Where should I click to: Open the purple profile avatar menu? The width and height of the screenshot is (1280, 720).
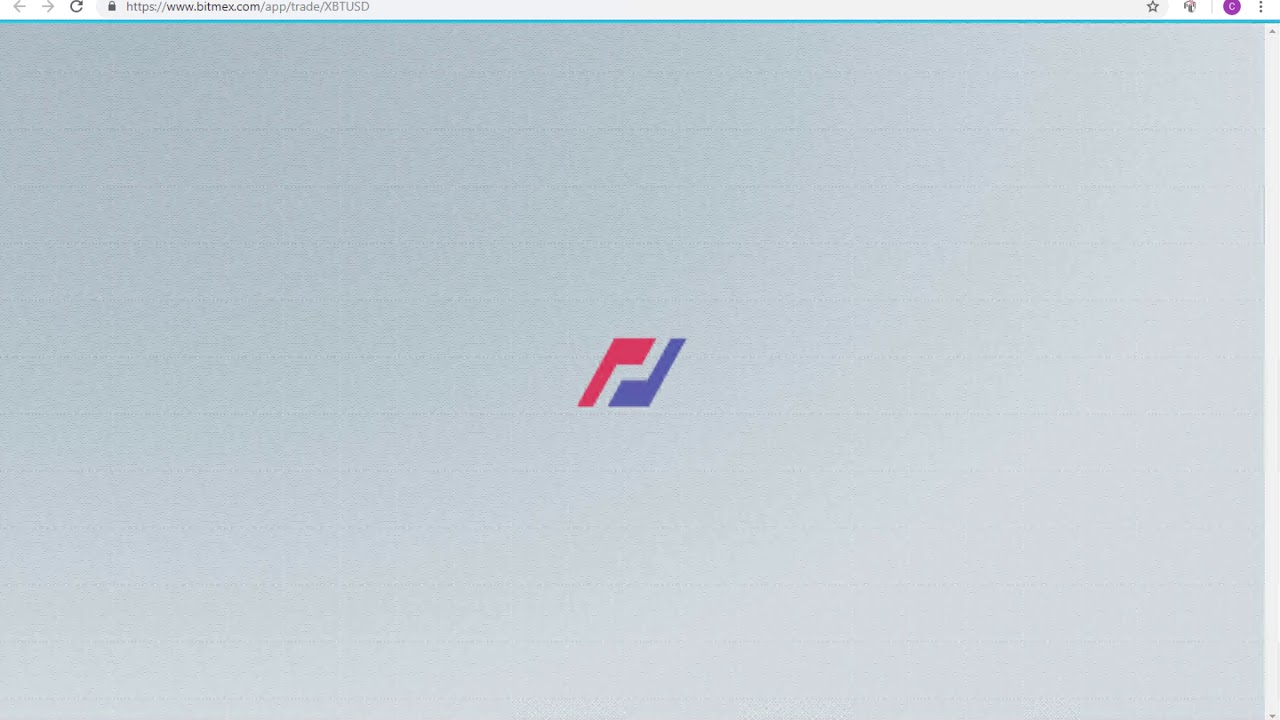pyautogui.click(x=1232, y=7)
